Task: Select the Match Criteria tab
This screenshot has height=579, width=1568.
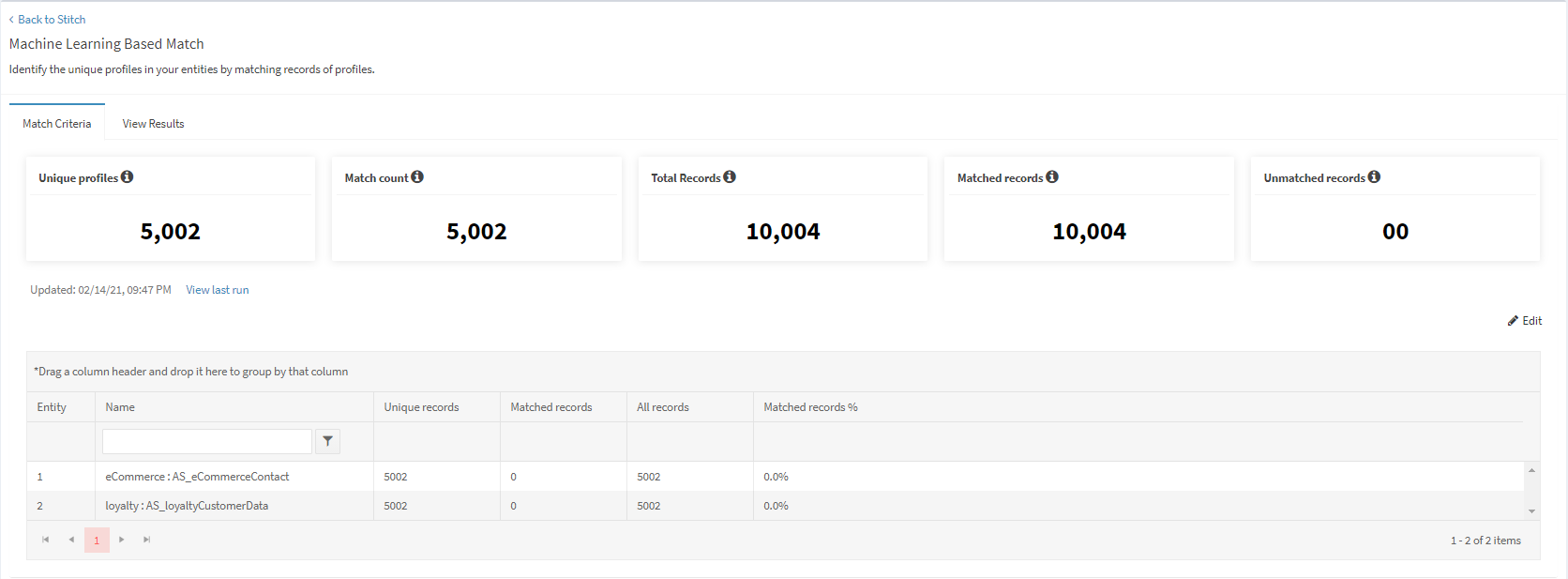Action: click(57, 124)
